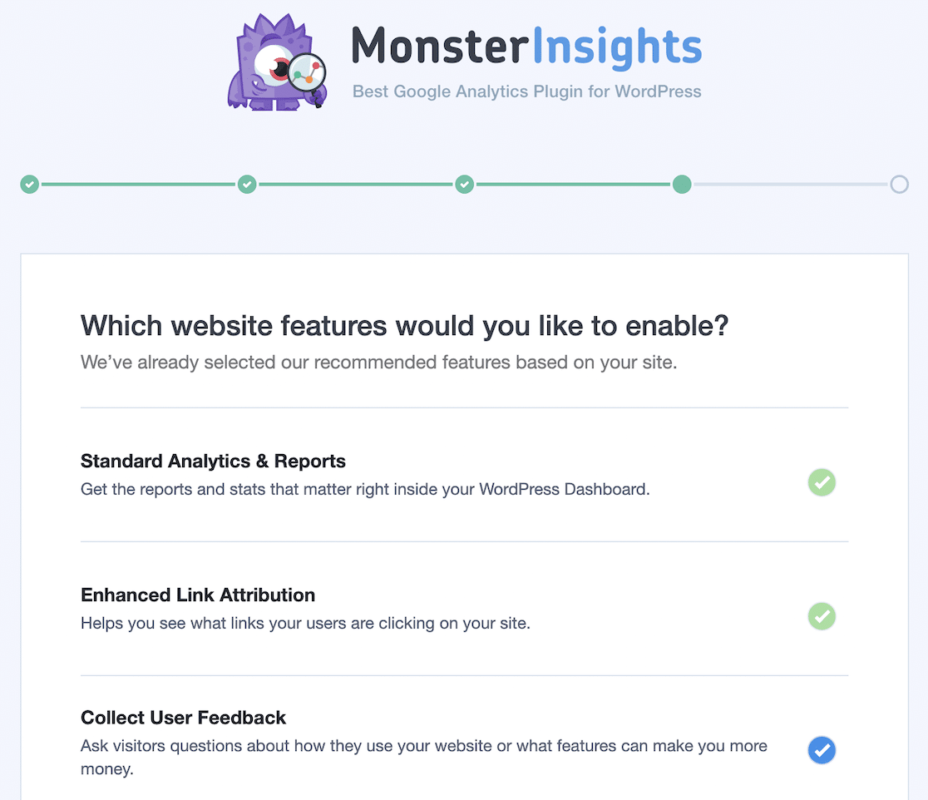
Task: Uncheck the Collect User Feedback blue checkbox
Action: (x=821, y=750)
